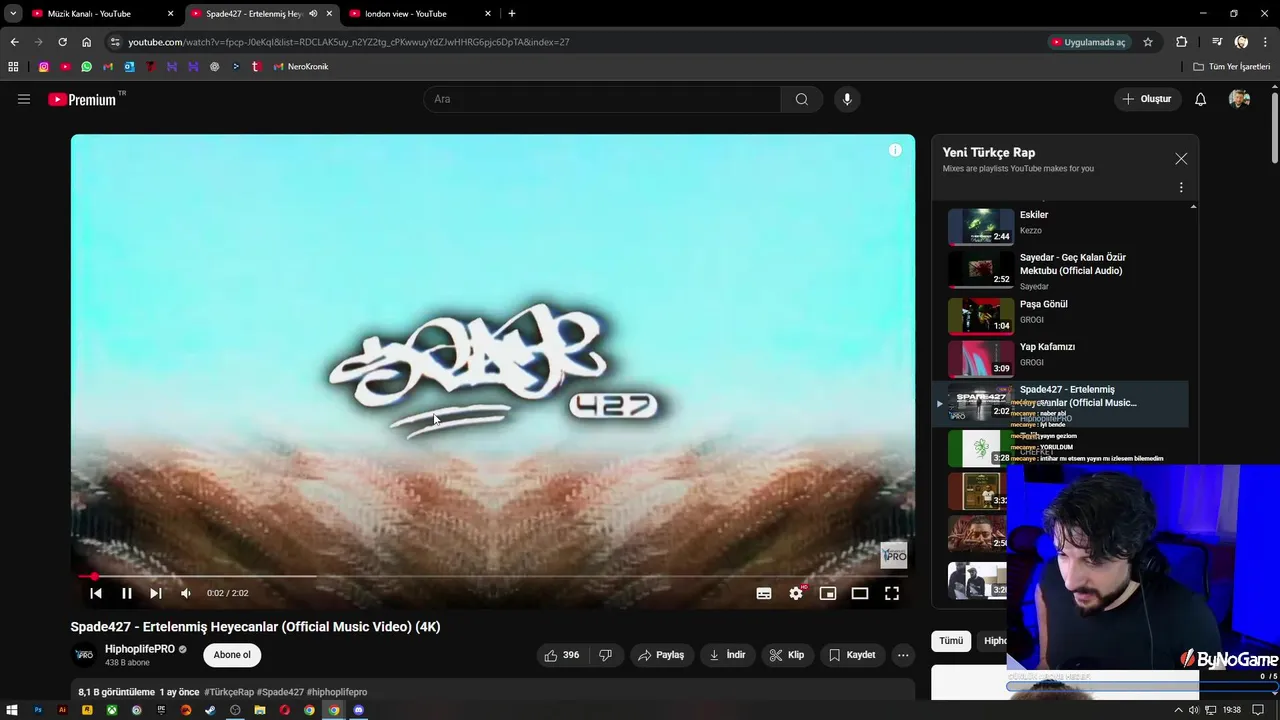The width and height of the screenshot is (1280, 720).
Task: Click the Oluştur create button
Action: point(1147,99)
